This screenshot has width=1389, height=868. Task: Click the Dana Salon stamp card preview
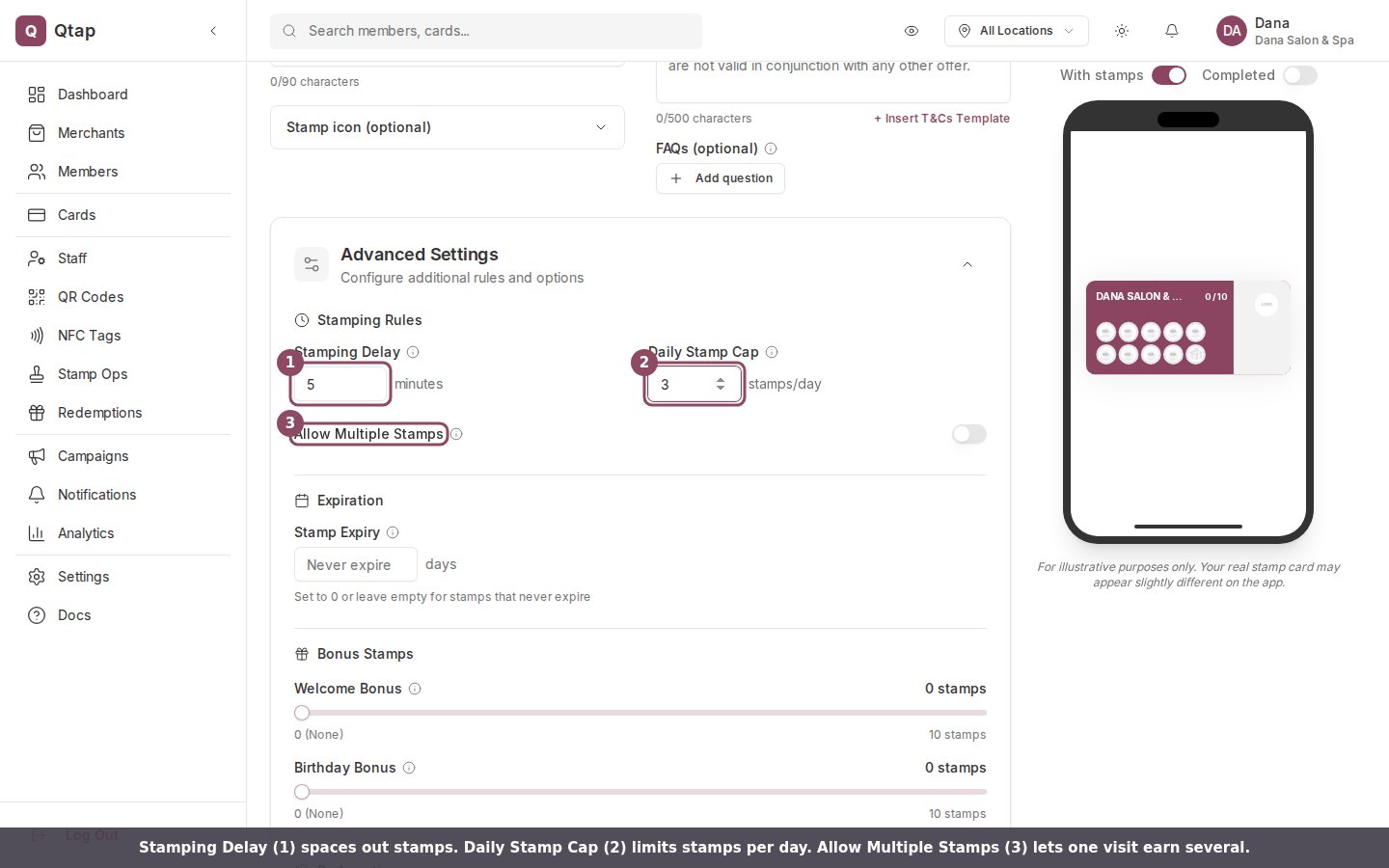pyautogui.click(x=1188, y=328)
